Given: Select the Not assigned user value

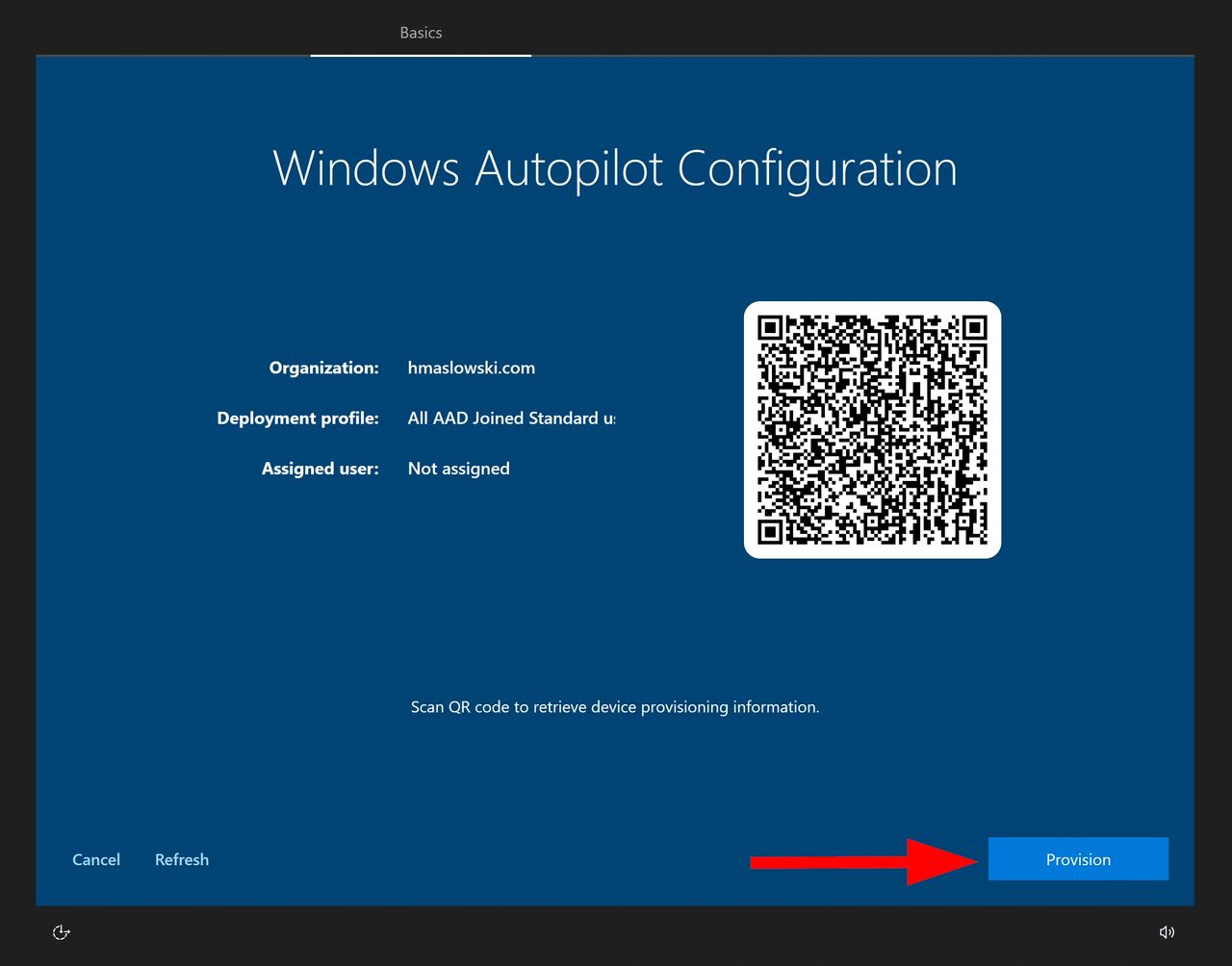Looking at the screenshot, I should [458, 469].
